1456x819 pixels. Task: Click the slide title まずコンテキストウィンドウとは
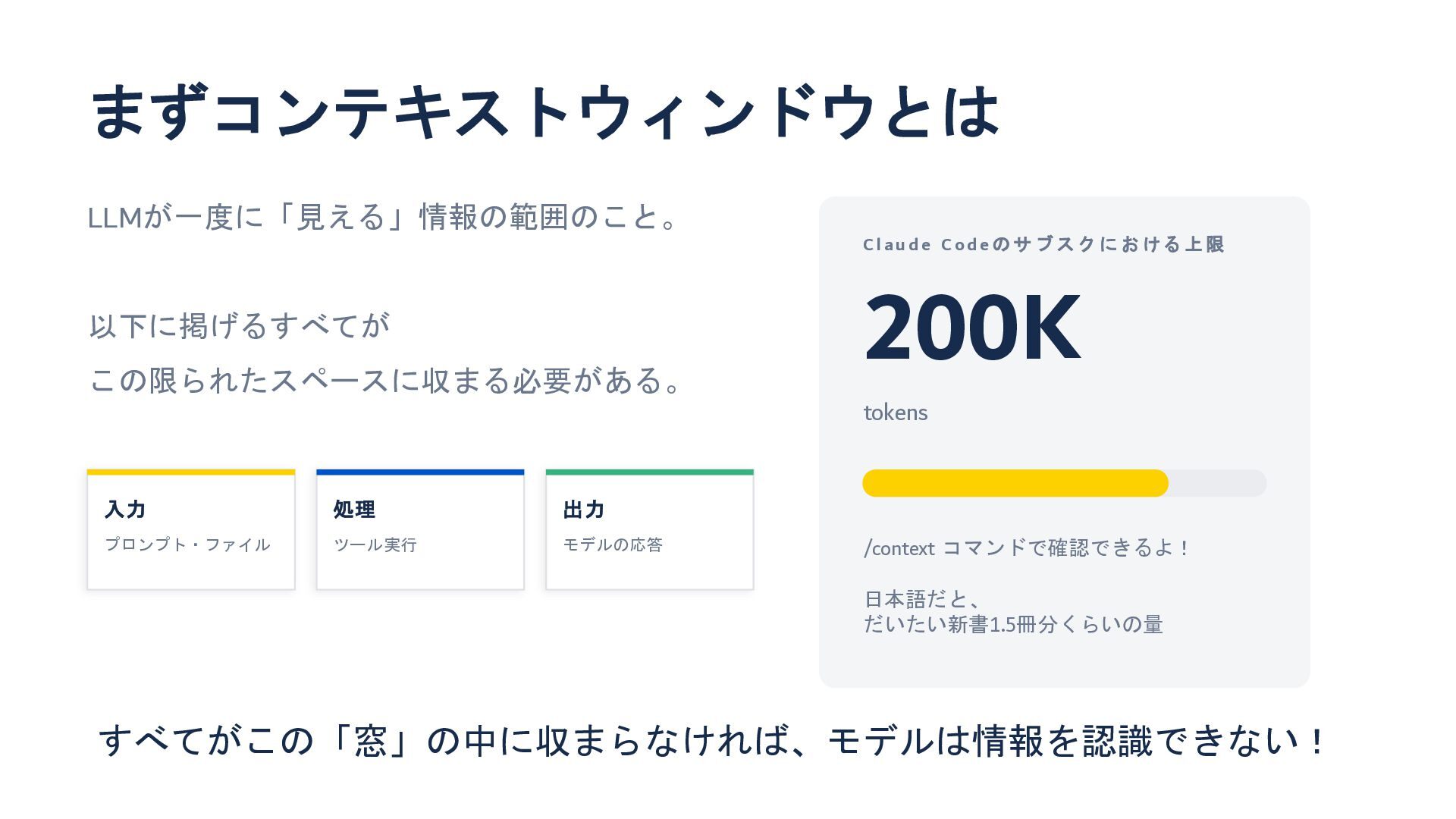544,112
